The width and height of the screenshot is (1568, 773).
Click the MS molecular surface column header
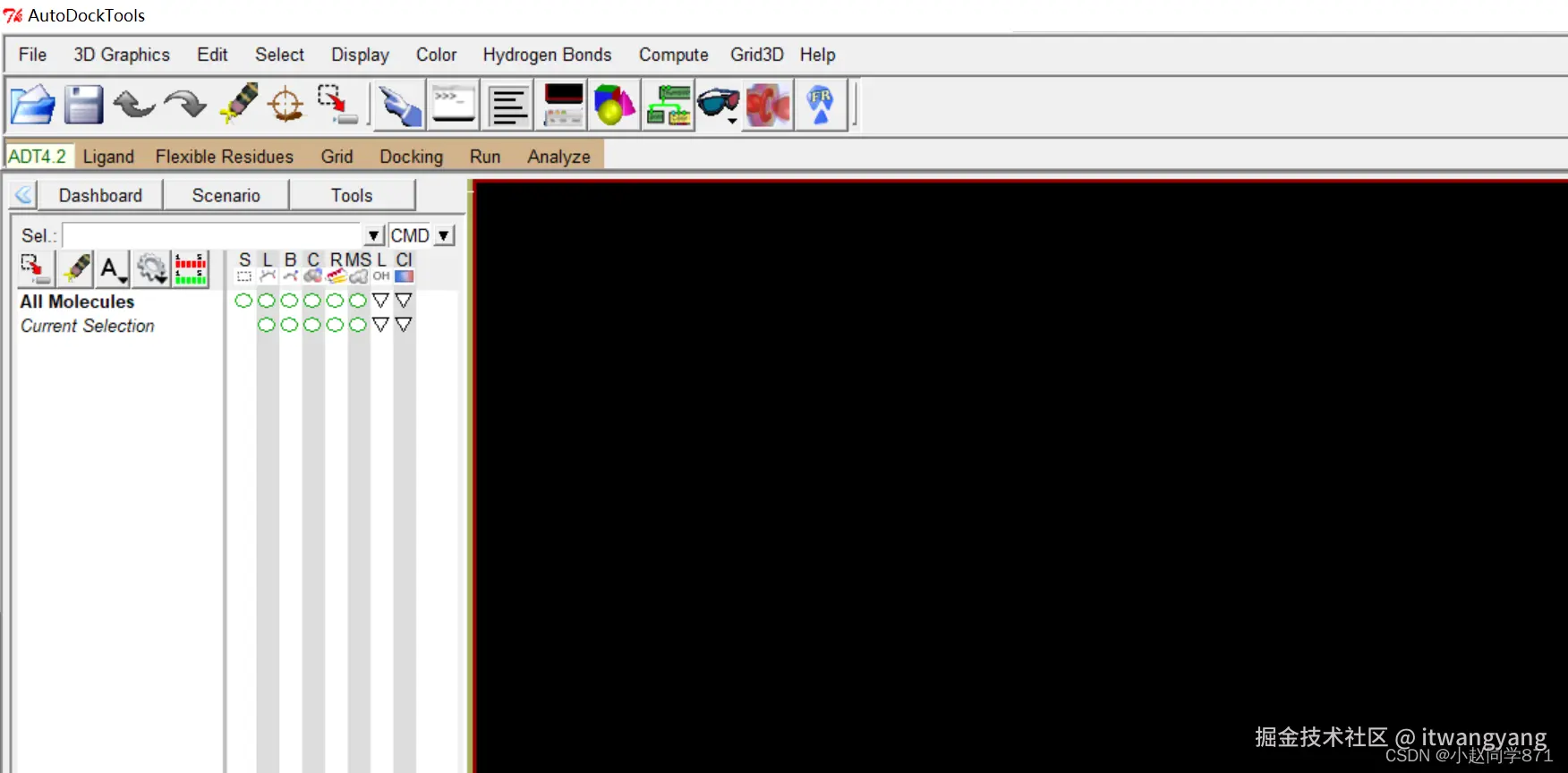pyautogui.click(x=358, y=268)
